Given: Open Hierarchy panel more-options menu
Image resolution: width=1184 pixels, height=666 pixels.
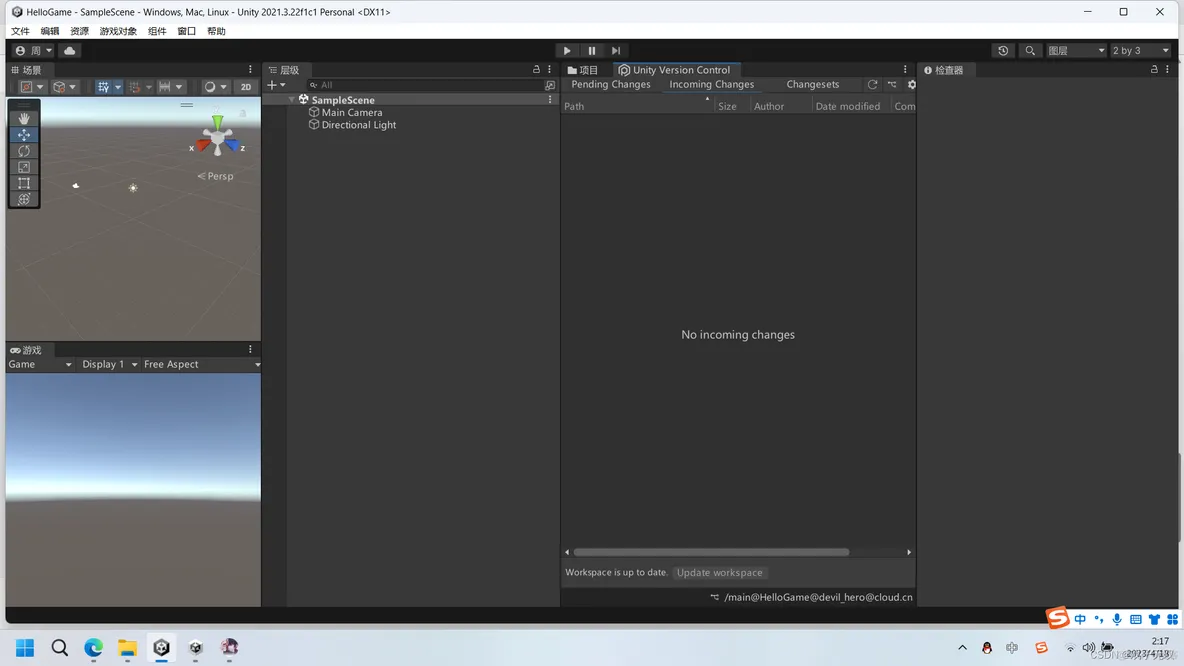Looking at the screenshot, I should (x=550, y=69).
